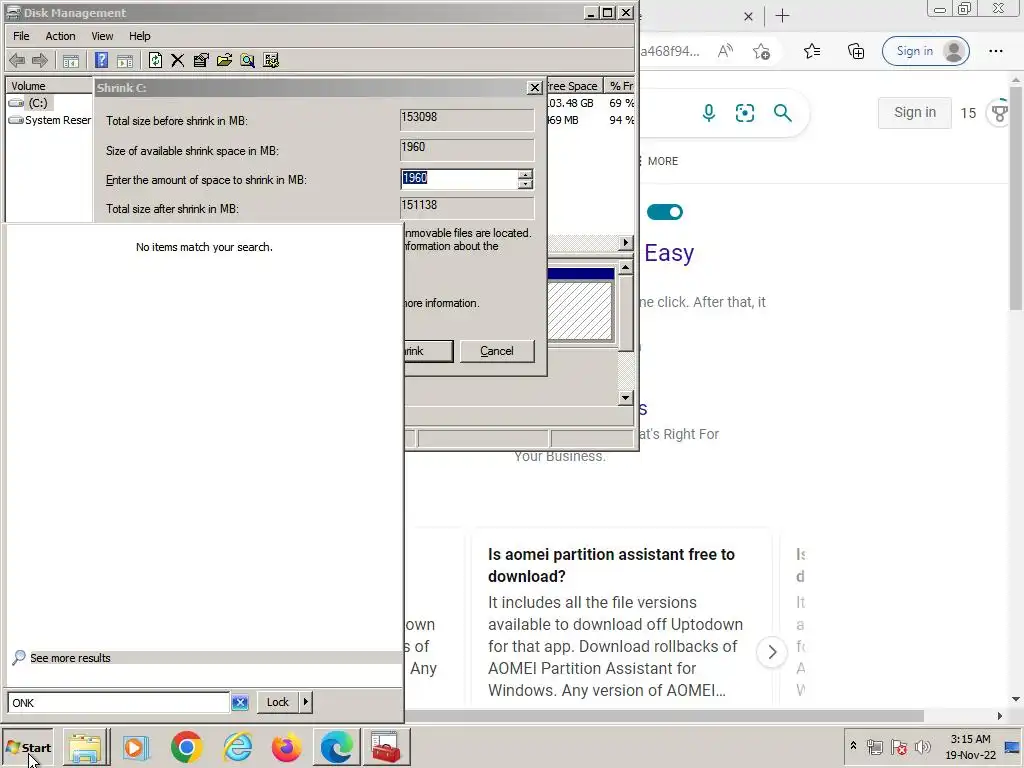Click the Volume column header
This screenshot has width=1024, height=768.
pyautogui.click(x=49, y=86)
